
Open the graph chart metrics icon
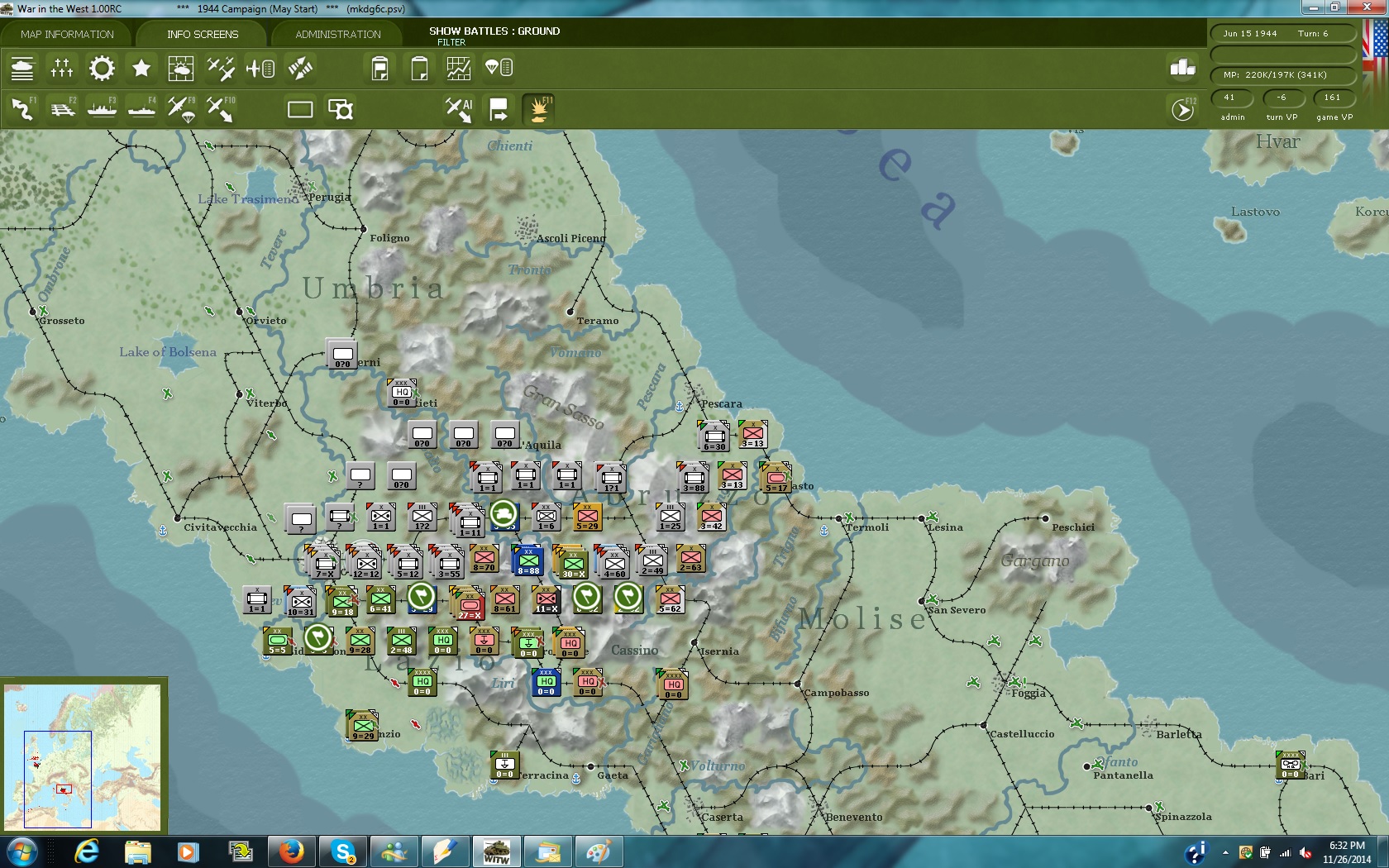[459, 68]
